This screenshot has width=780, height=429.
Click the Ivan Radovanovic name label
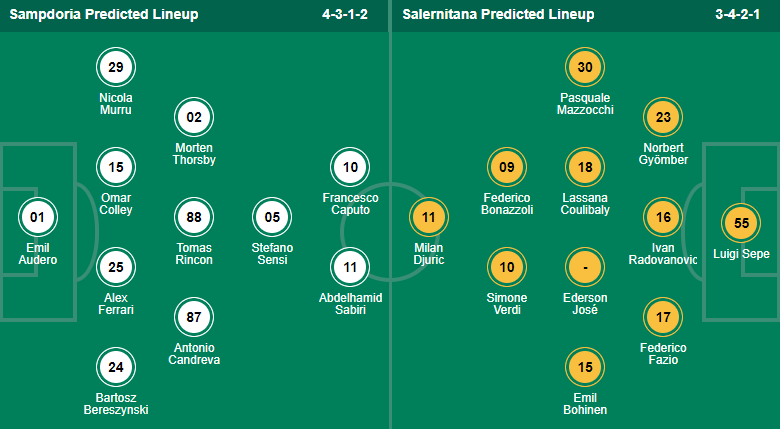(x=663, y=254)
